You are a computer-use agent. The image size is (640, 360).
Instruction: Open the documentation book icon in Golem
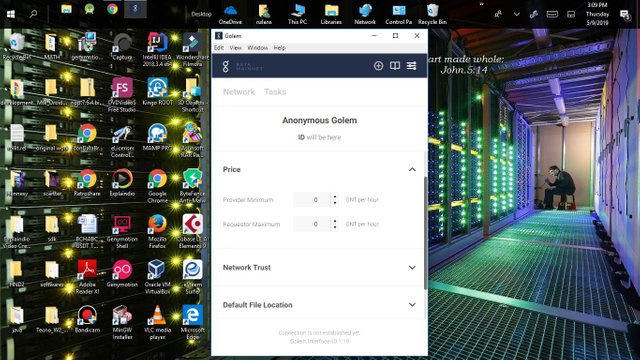[395, 66]
